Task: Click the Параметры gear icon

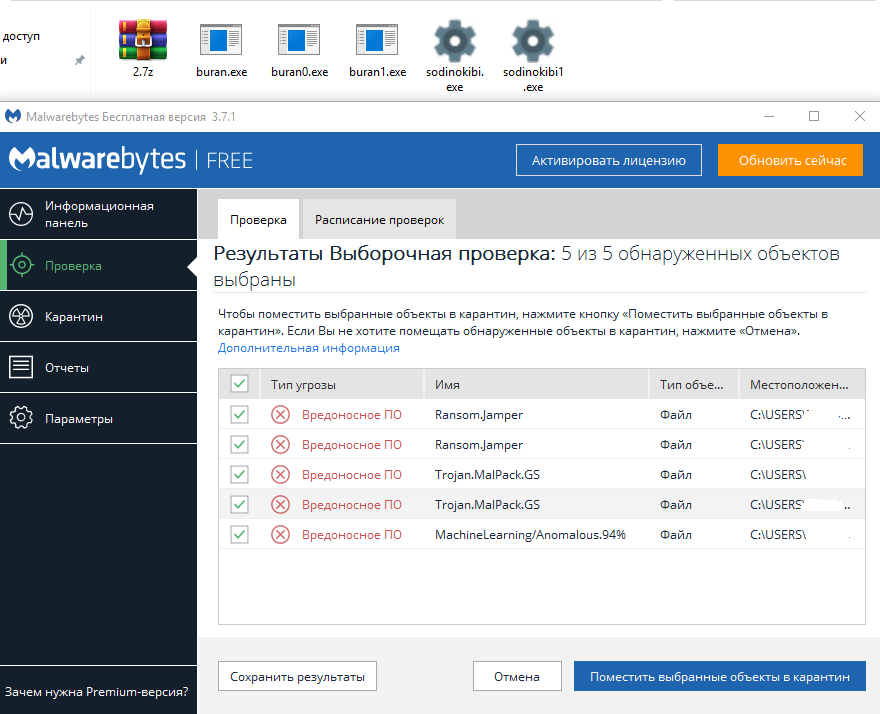Action: click(x=21, y=418)
